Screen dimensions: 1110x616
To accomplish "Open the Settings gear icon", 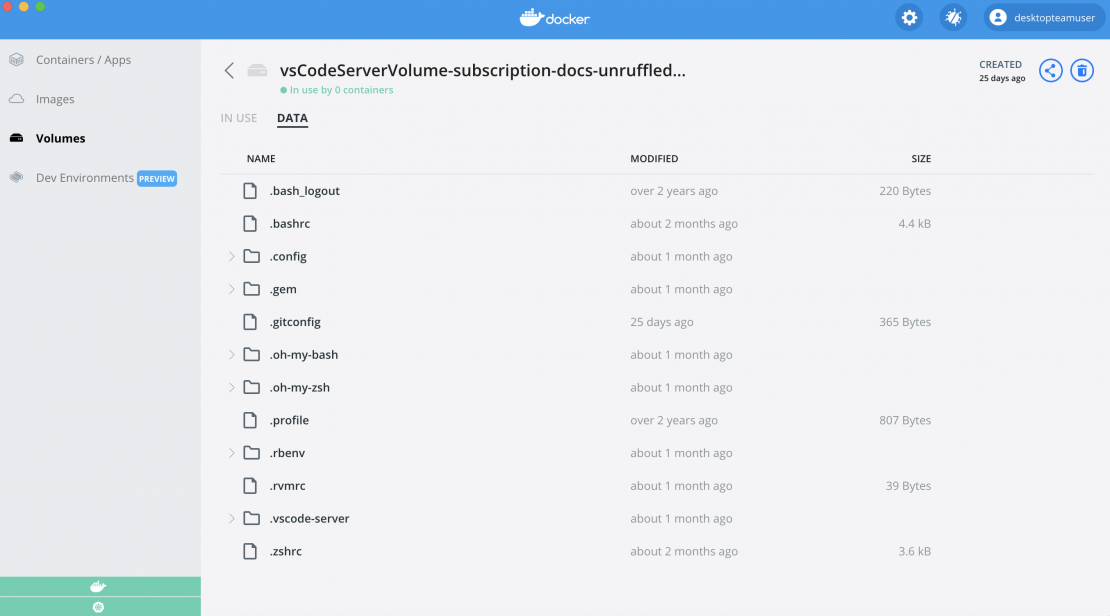I will [x=909, y=18].
